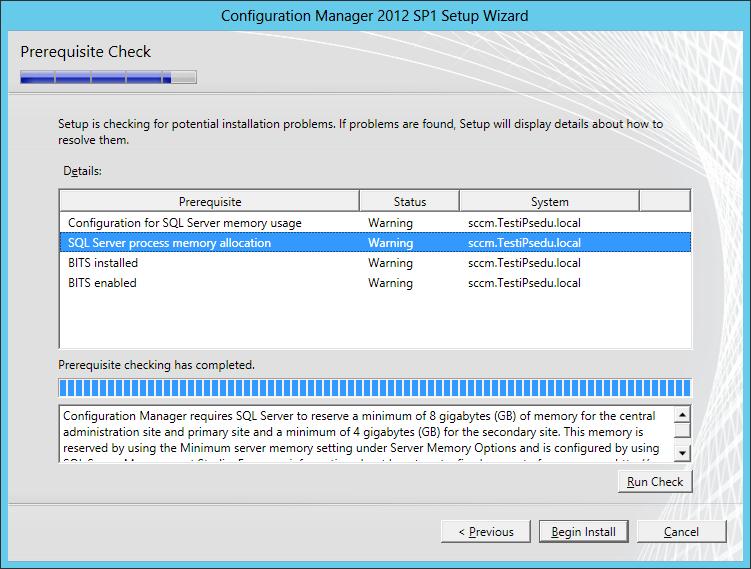751x569 pixels.
Task: Click system name in BITS enabled row
Action: [524, 283]
